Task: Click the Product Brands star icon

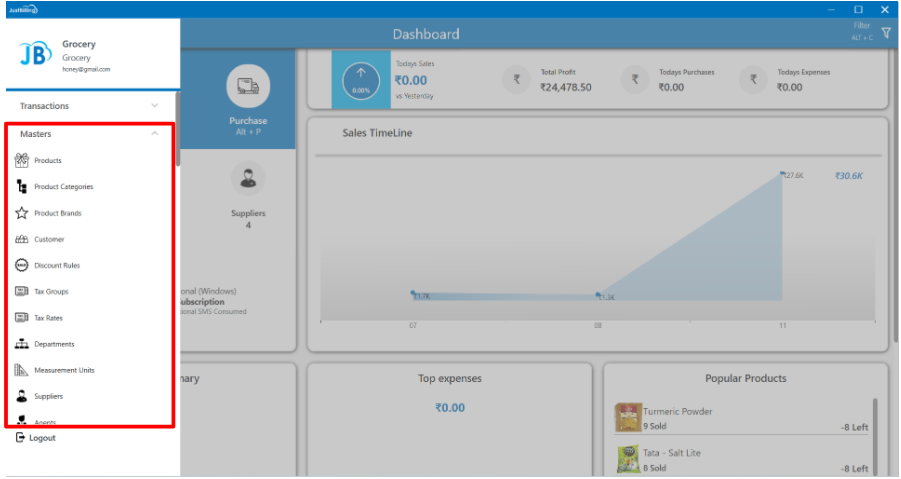Action: [x=21, y=213]
